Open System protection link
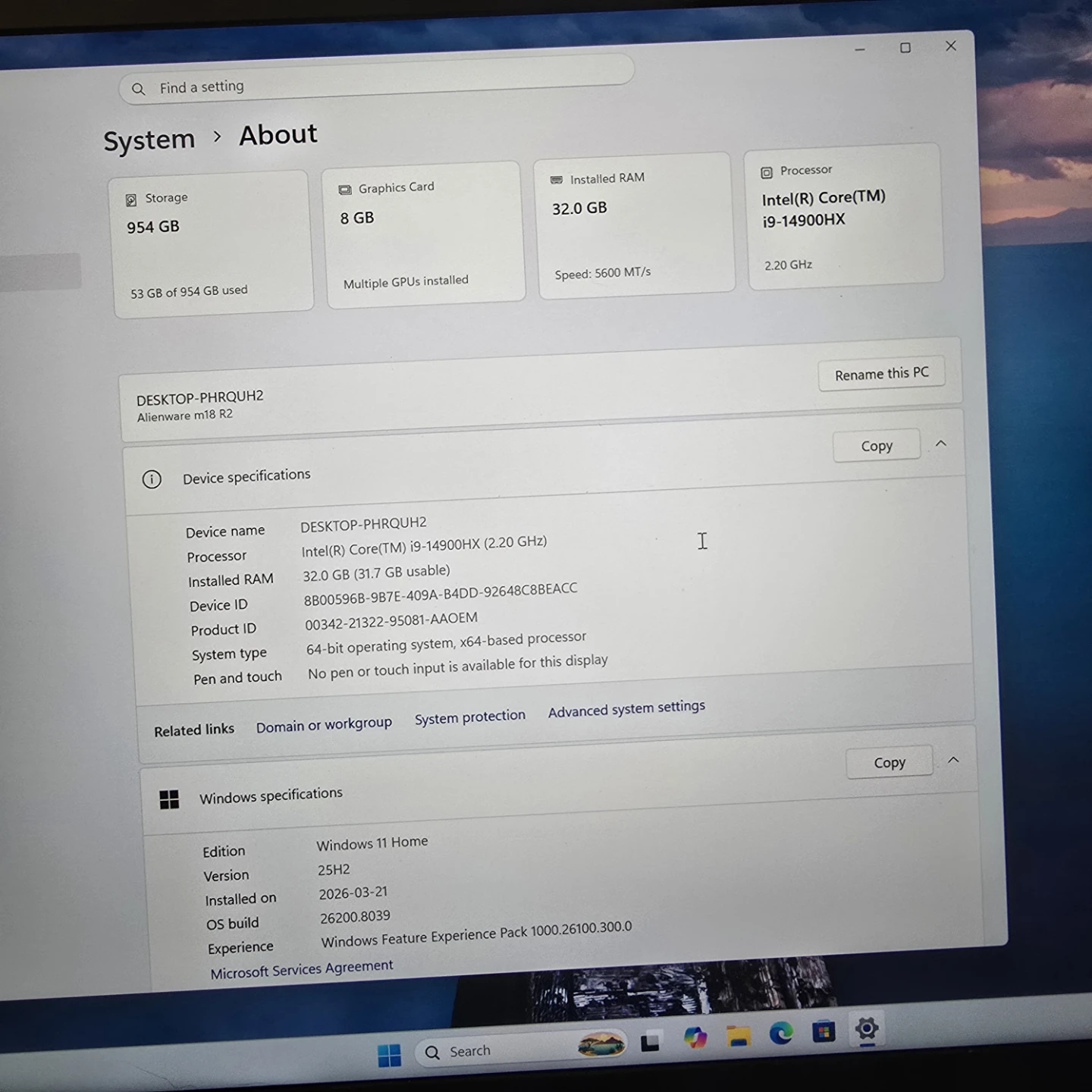This screenshot has height=1092, width=1092. (470, 717)
